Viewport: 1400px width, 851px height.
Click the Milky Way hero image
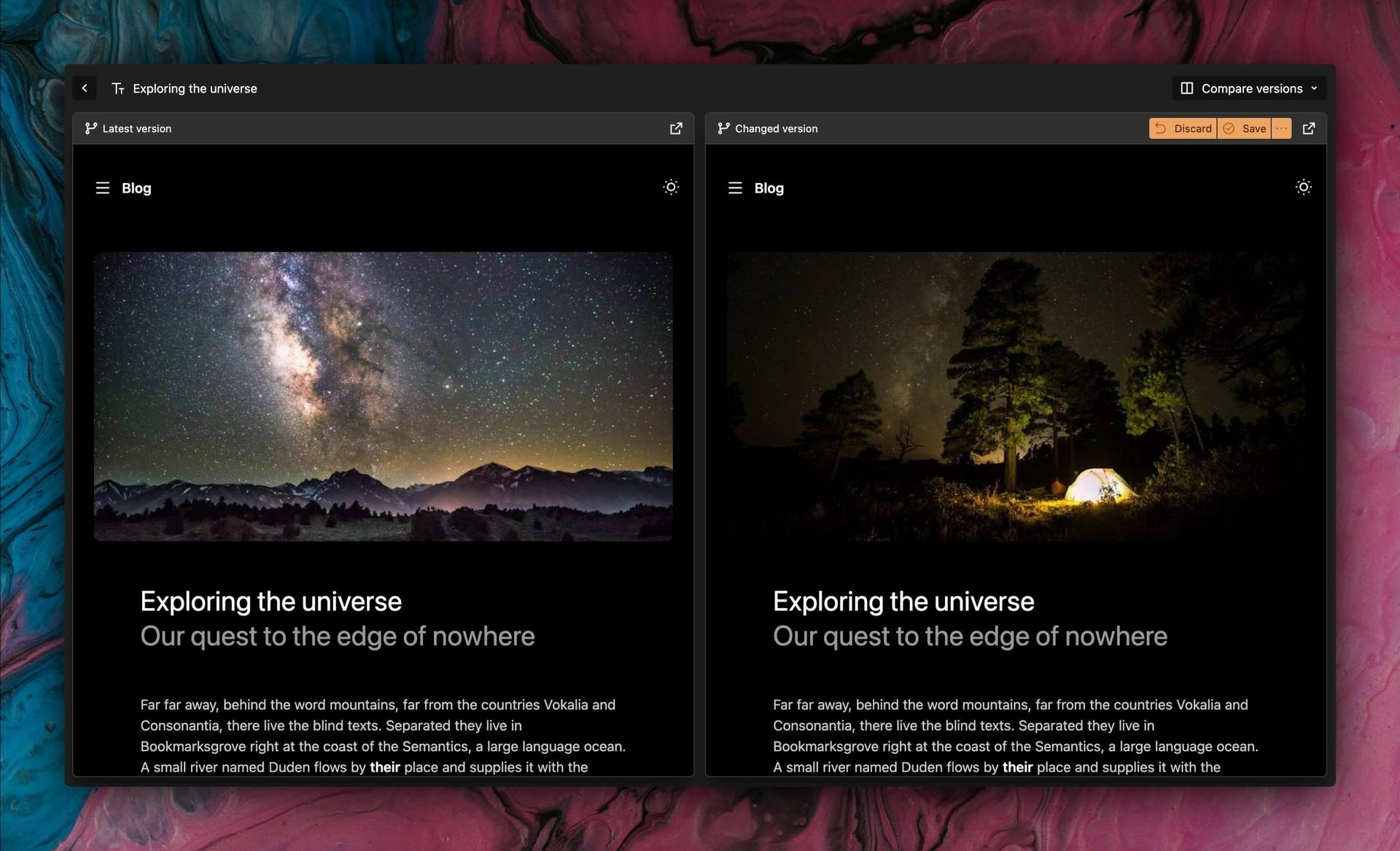click(383, 396)
